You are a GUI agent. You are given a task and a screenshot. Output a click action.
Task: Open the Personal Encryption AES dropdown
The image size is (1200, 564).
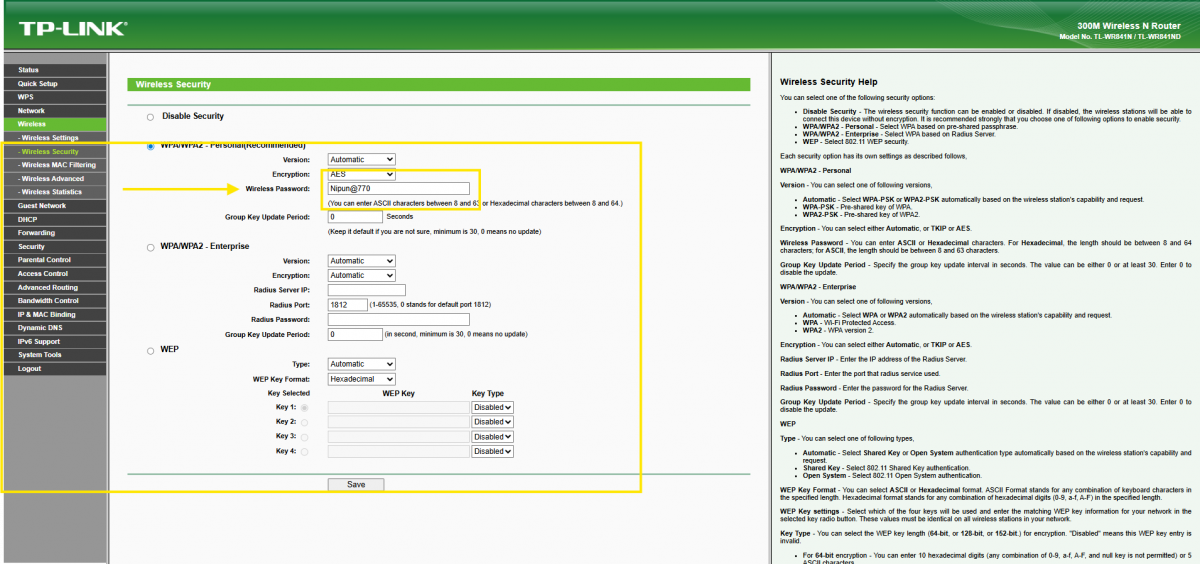pyautogui.click(x=362, y=174)
